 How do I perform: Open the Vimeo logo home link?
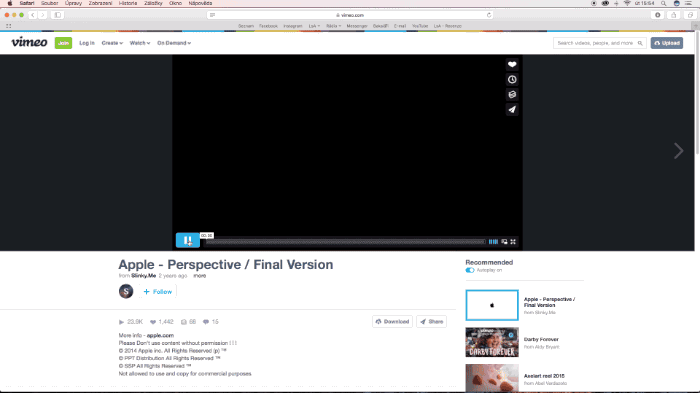coord(29,42)
